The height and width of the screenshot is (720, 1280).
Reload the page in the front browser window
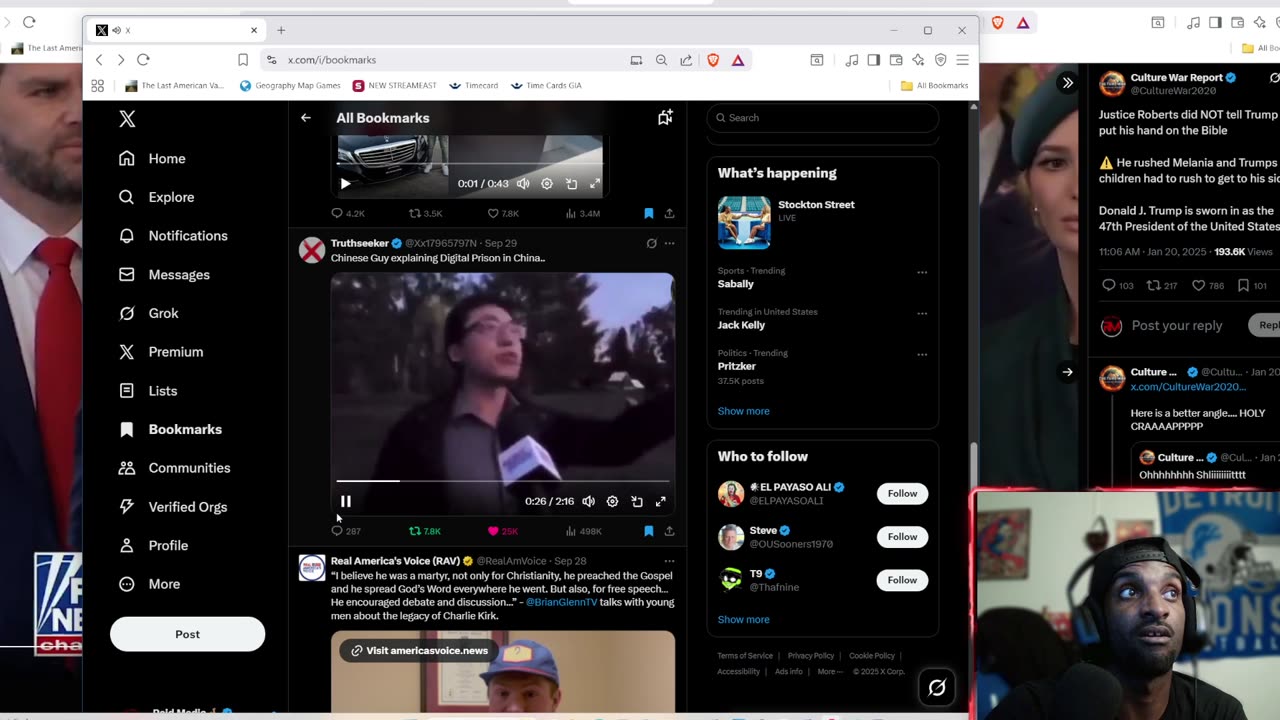coord(143,60)
